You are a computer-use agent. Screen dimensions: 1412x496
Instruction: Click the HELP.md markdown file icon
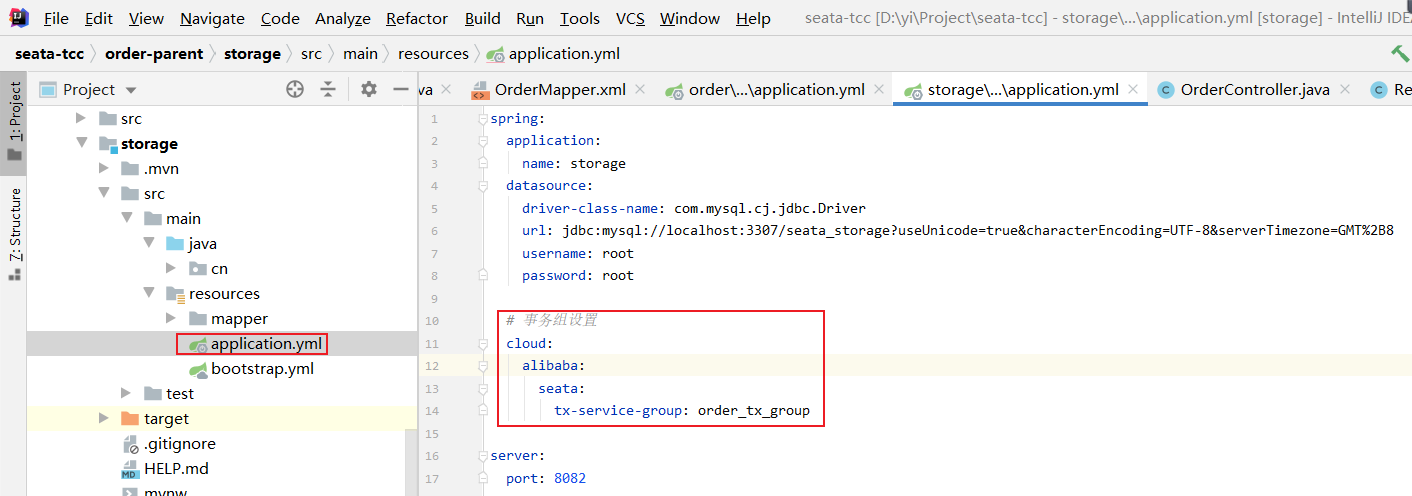click(130, 469)
